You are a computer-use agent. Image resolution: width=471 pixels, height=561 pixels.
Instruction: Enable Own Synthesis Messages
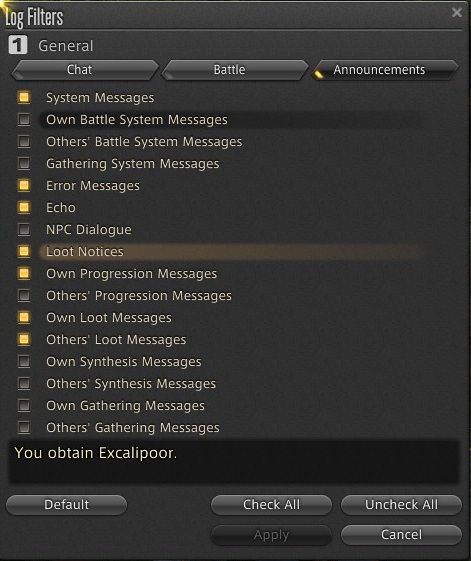coord(24,361)
